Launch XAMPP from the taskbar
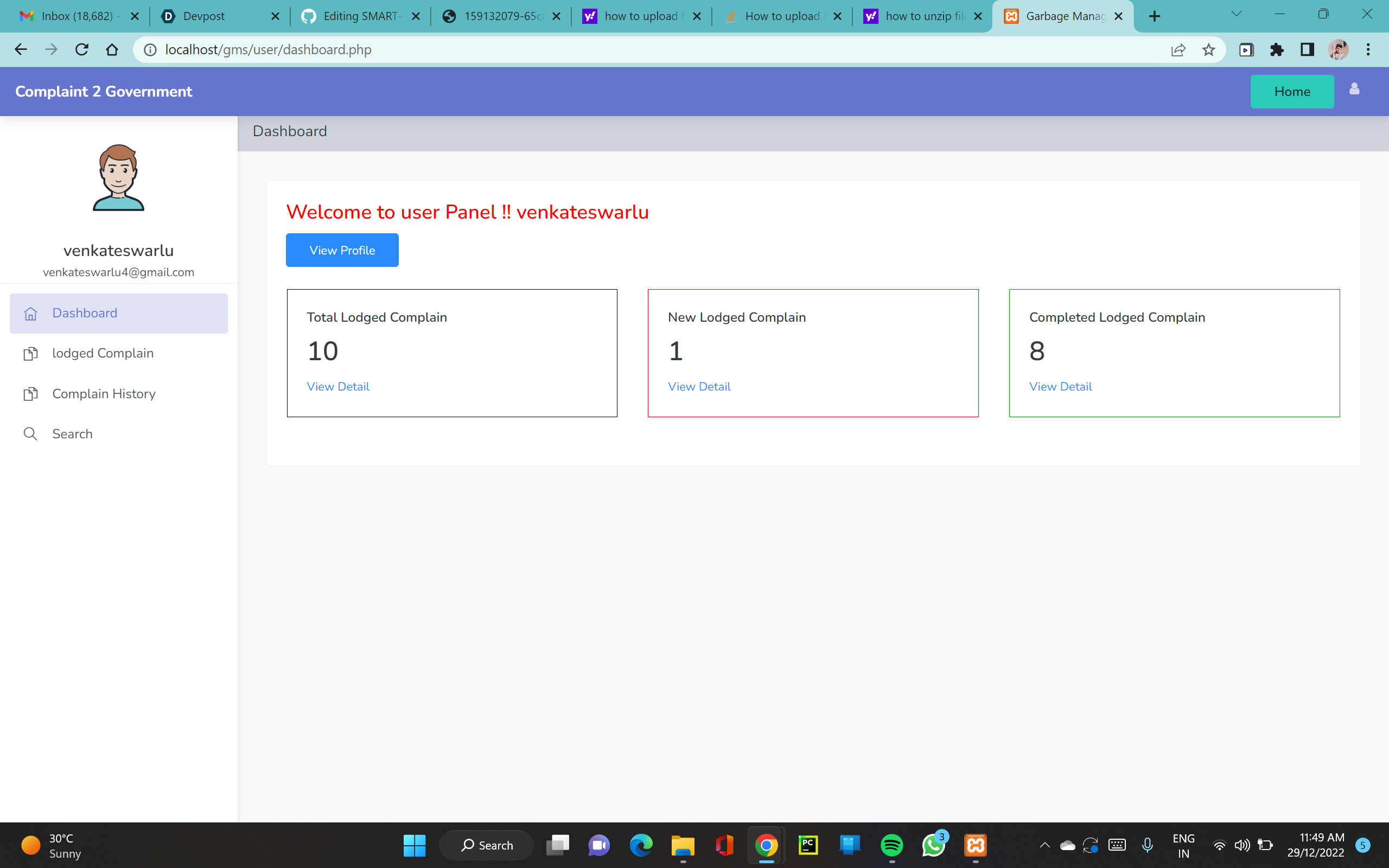 tap(974, 845)
